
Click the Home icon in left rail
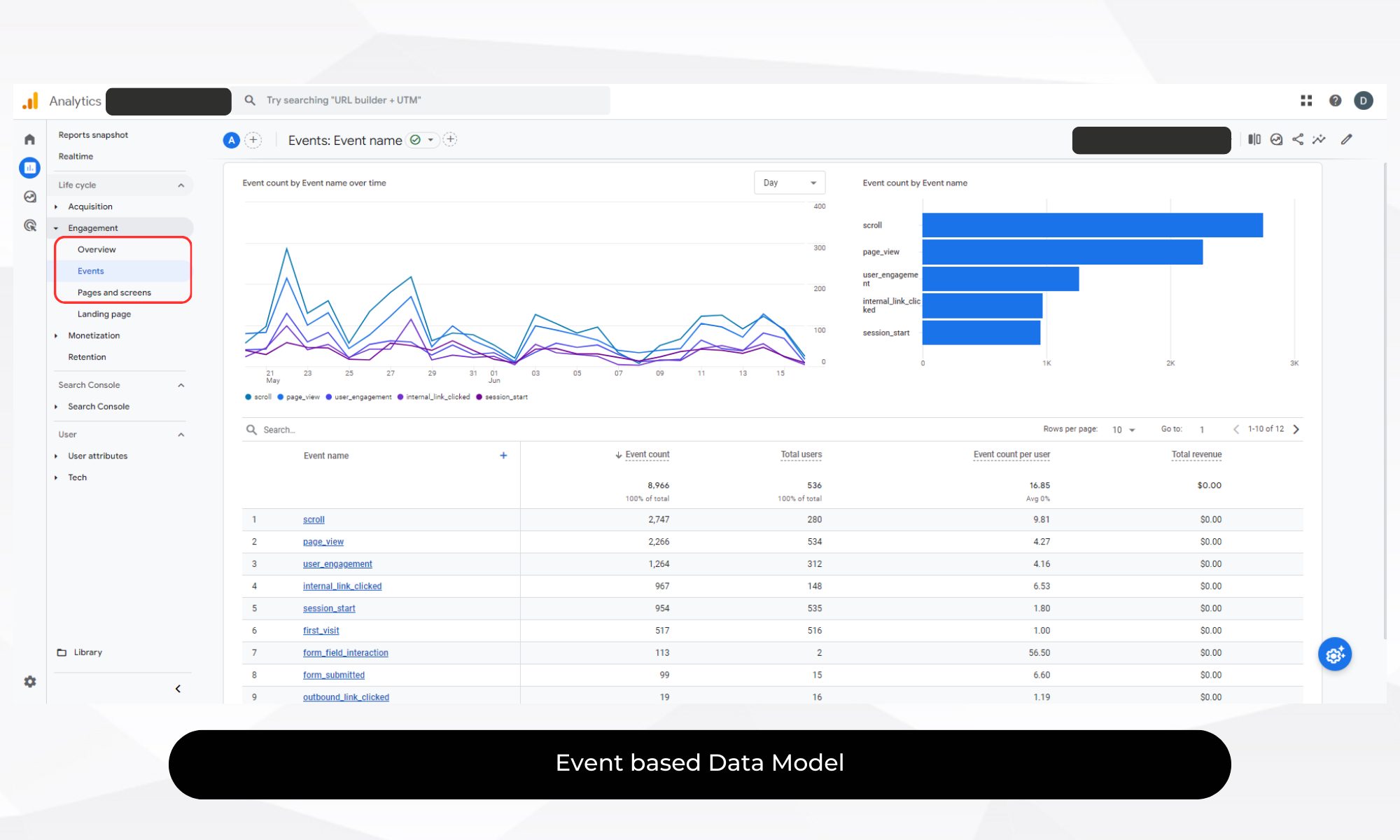pos(29,139)
